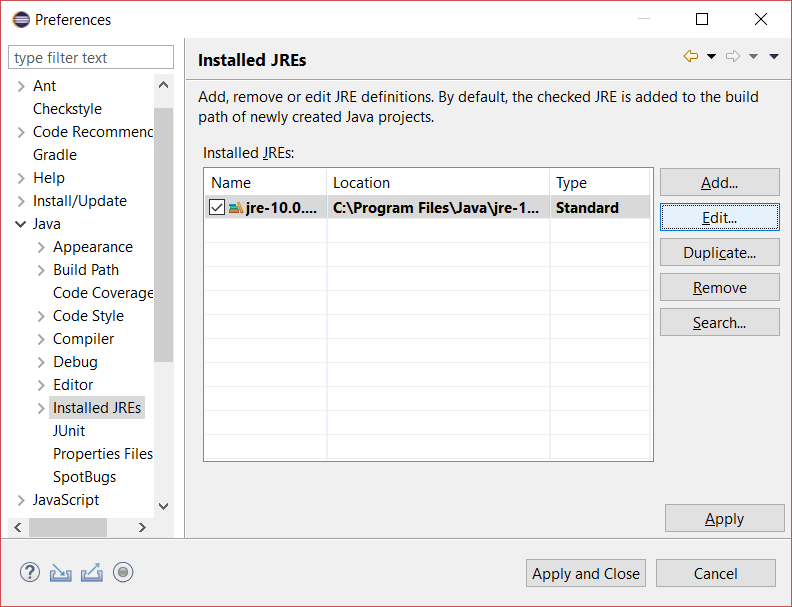The width and height of the screenshot is (792, 607).
Task: Sort the table by Location column header
Action: pyautogui.click(x=437, y=183)
